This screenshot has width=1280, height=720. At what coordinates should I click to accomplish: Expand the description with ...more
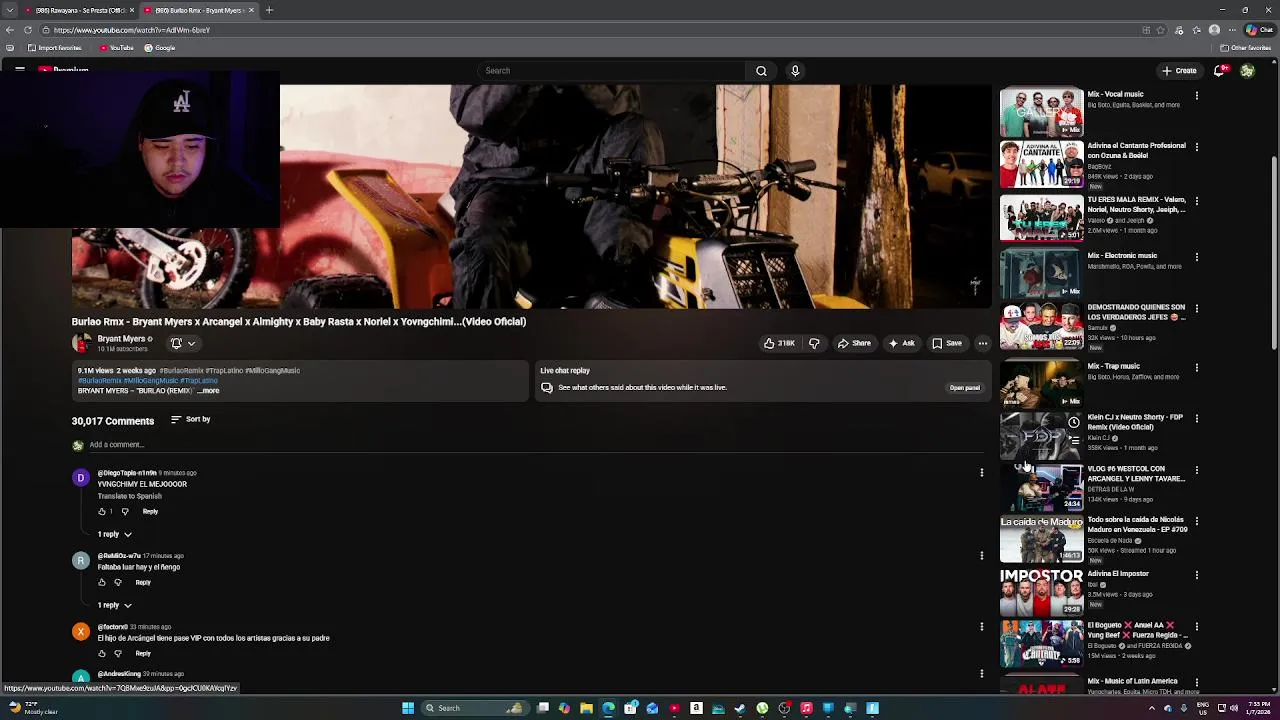[208, 391]
